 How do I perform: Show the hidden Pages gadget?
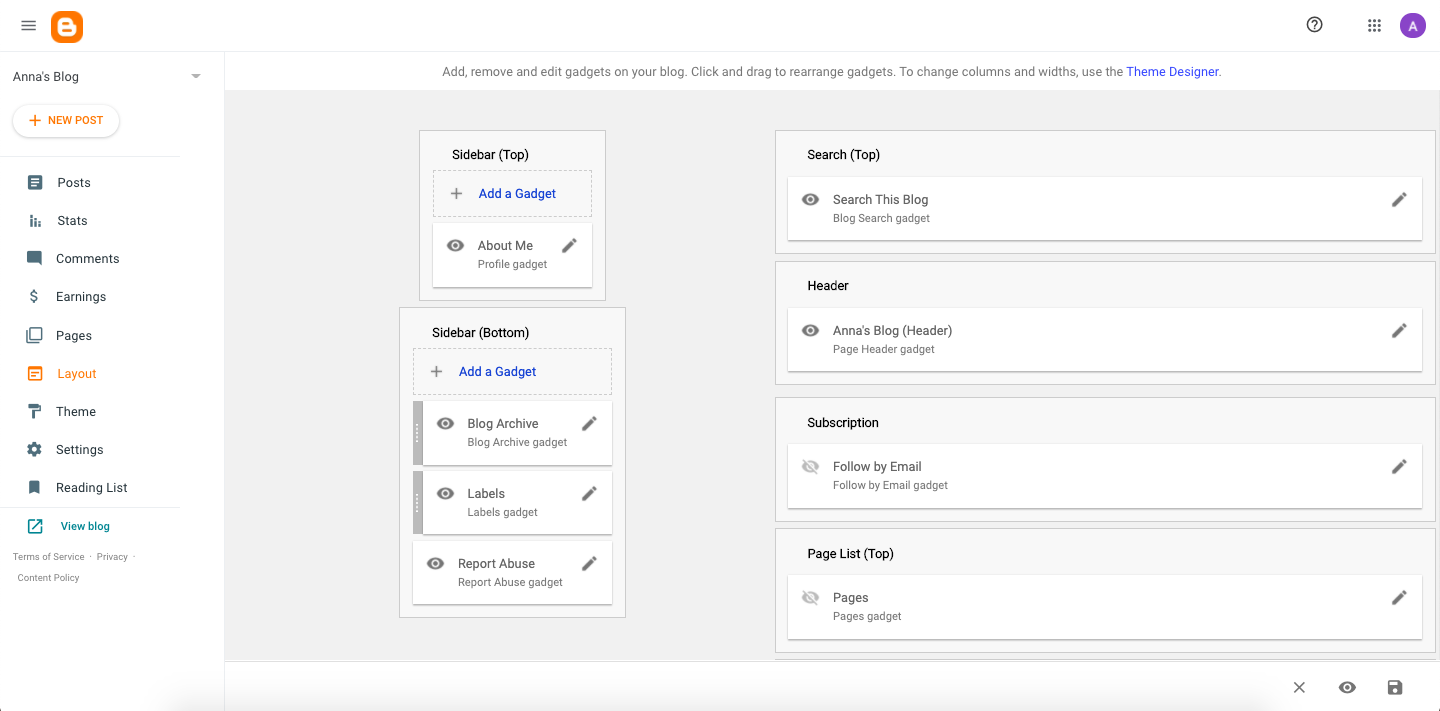(x=811, y=598)
